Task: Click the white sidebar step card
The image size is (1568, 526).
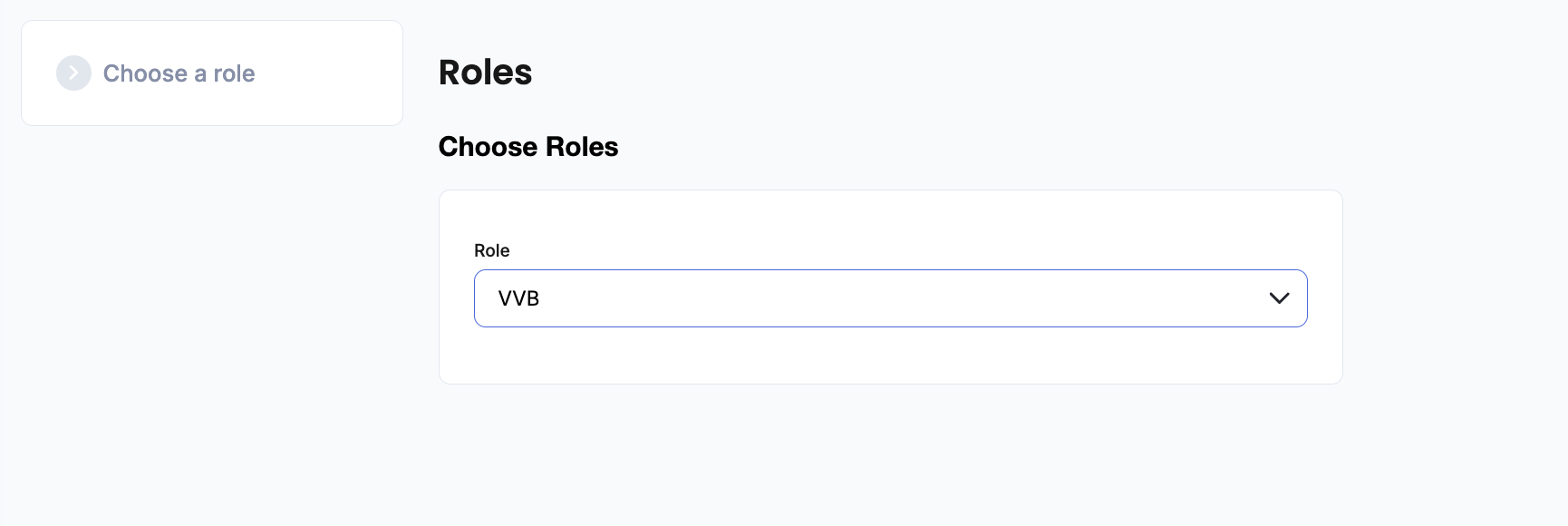Action: click(x=212, y=104)
